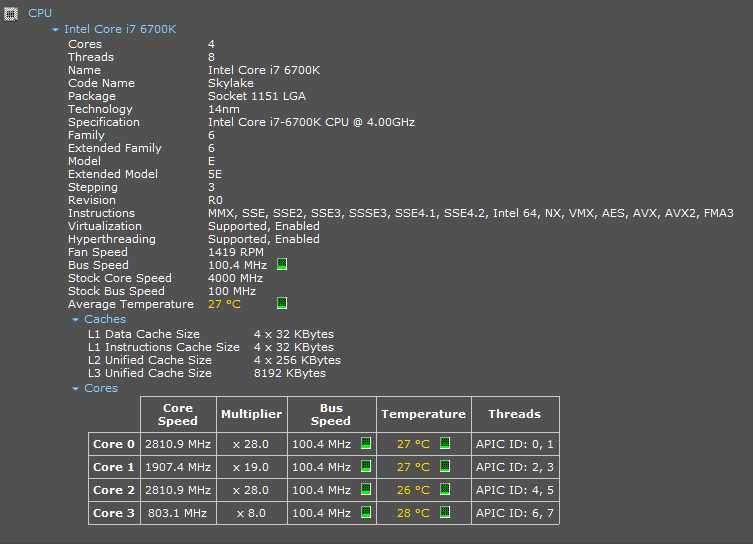Click the x 19.0 multiplier cell
753x544 pixels.
pos(252,467)
